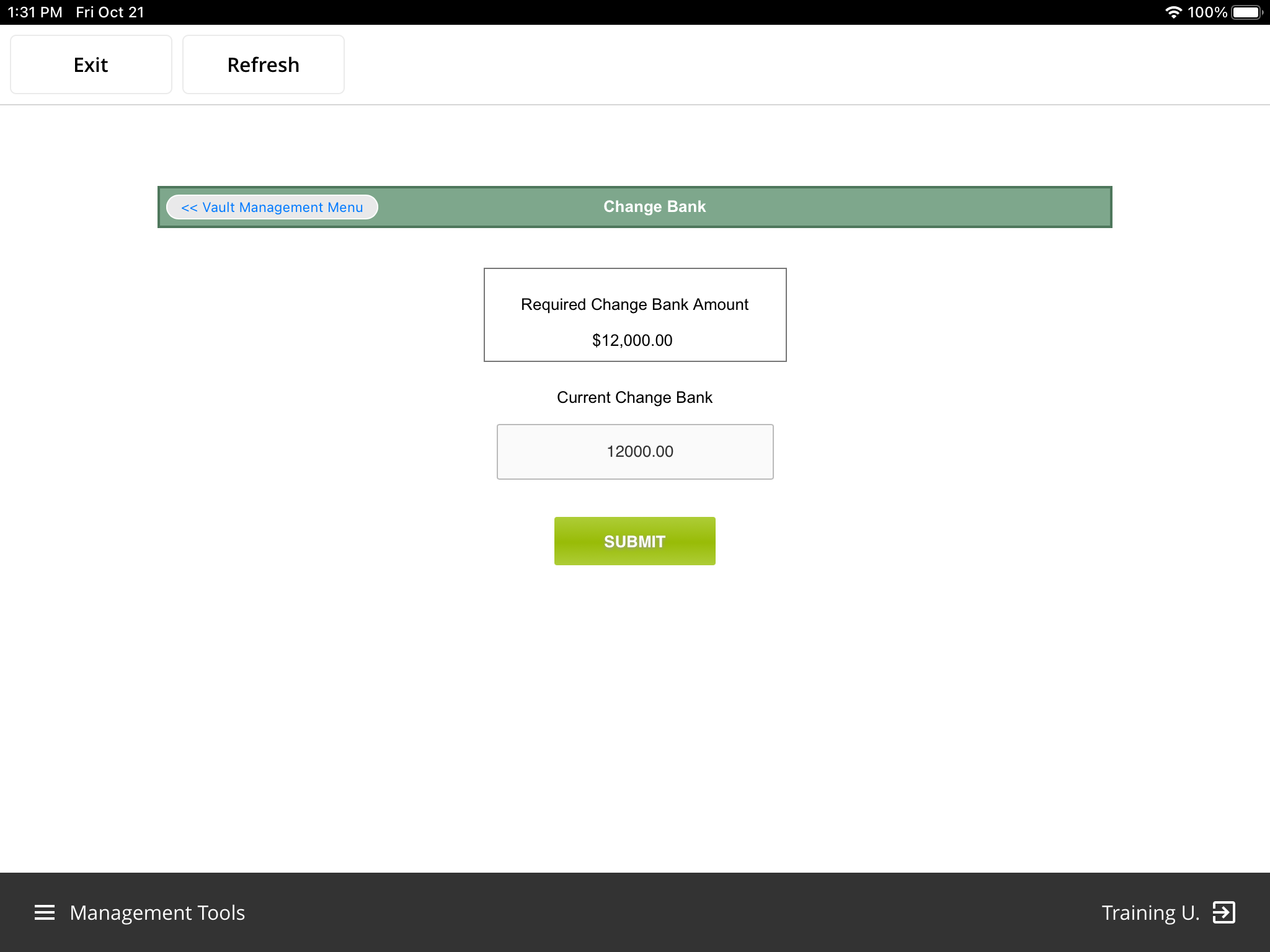Click the Required Change Bank Amount box
Viewport: 1270px width, 952px height.
(634, 314)
